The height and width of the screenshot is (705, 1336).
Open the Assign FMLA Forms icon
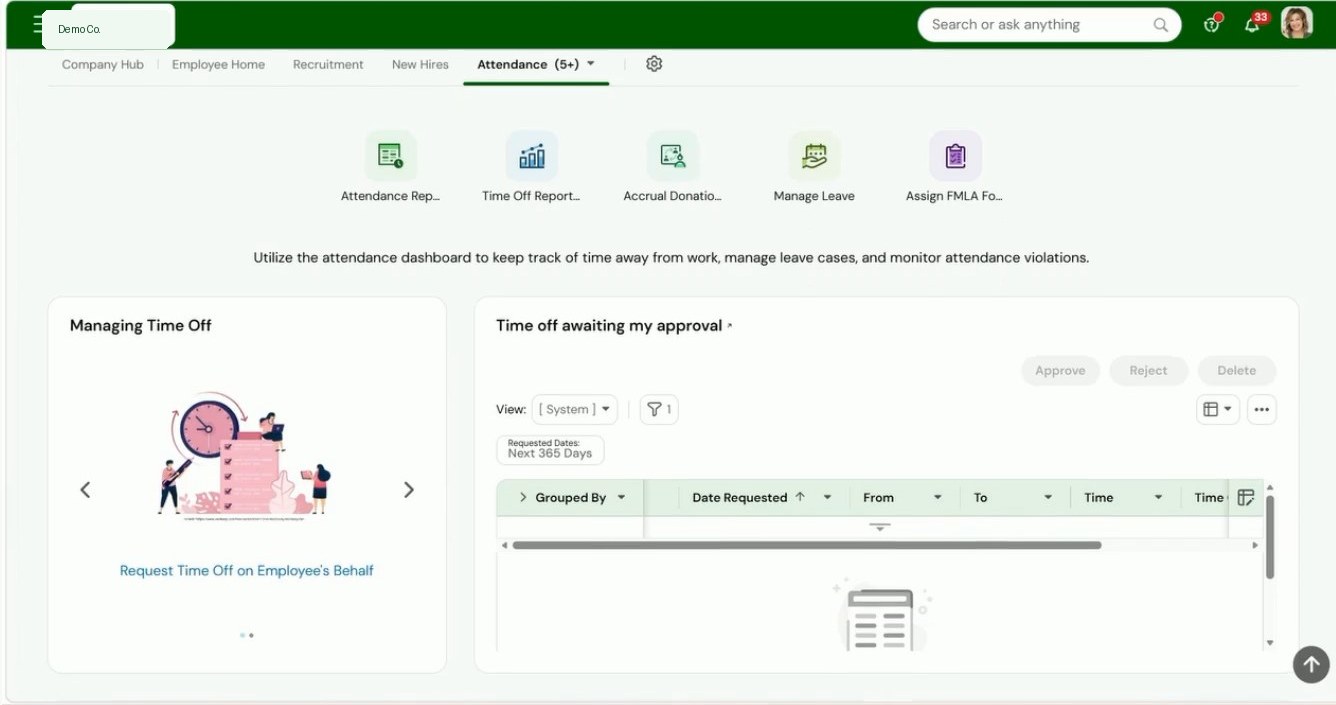pos(955,156)
